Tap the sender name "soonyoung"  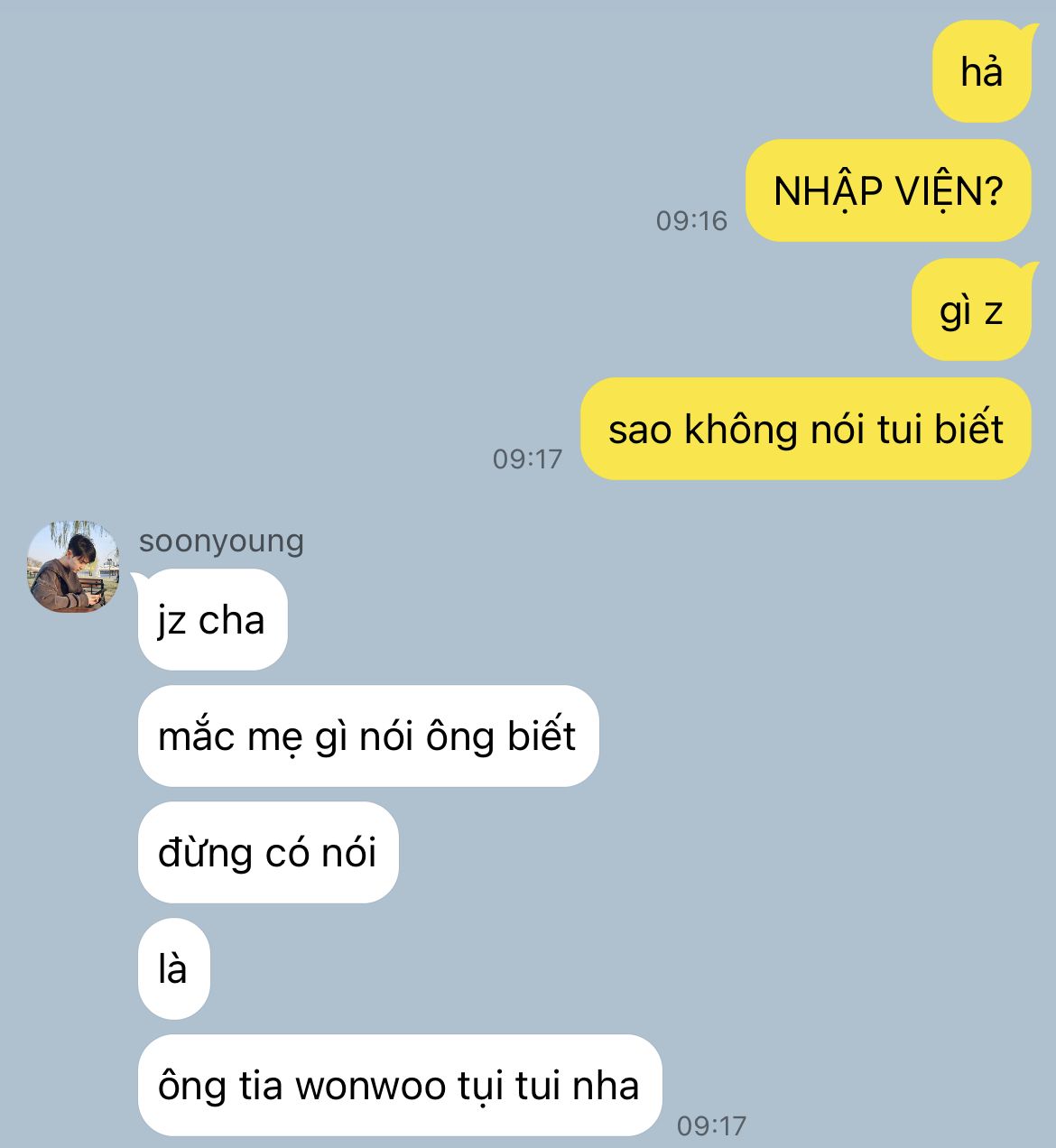221,541
